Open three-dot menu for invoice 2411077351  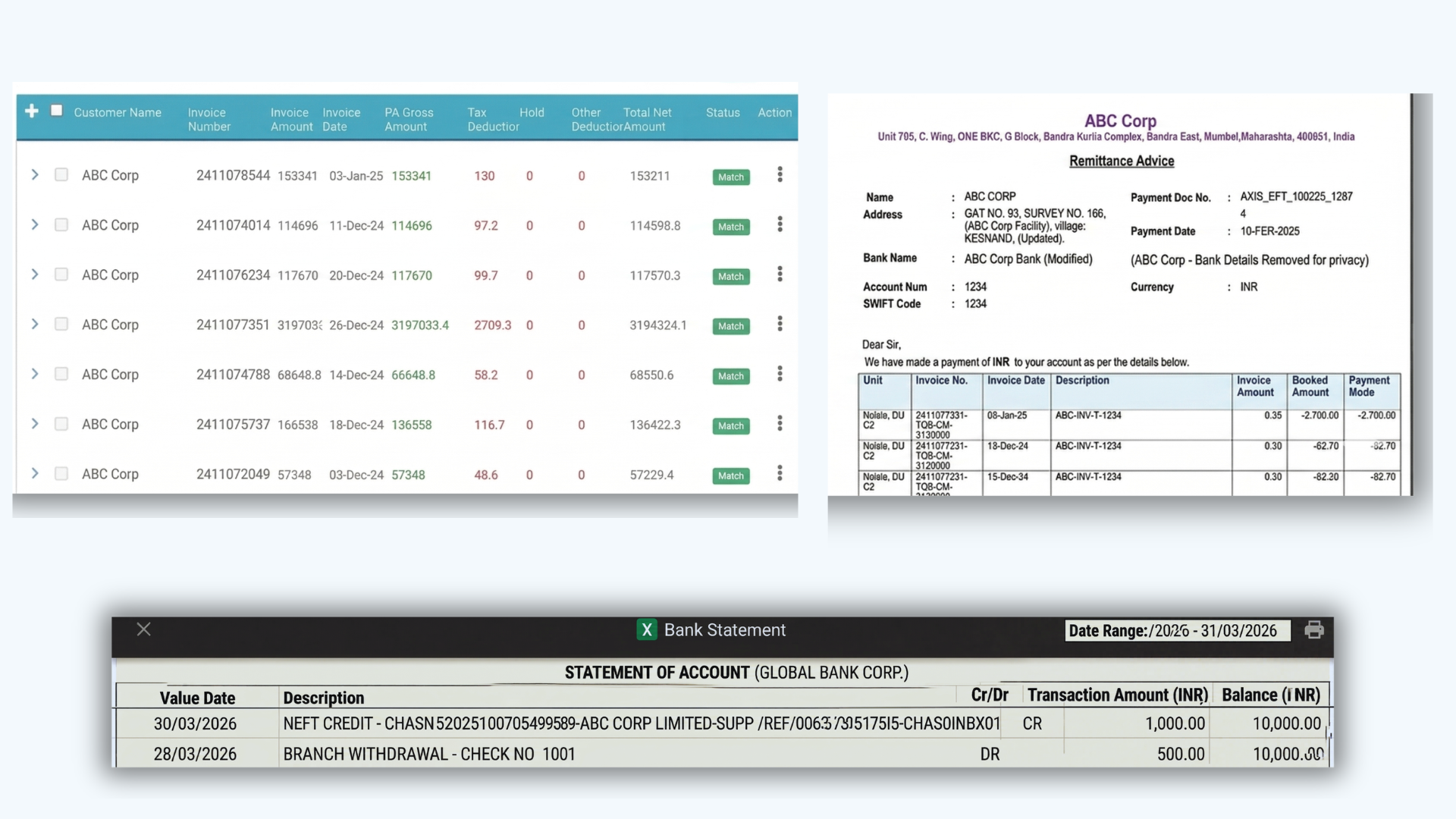pos(780,325)
